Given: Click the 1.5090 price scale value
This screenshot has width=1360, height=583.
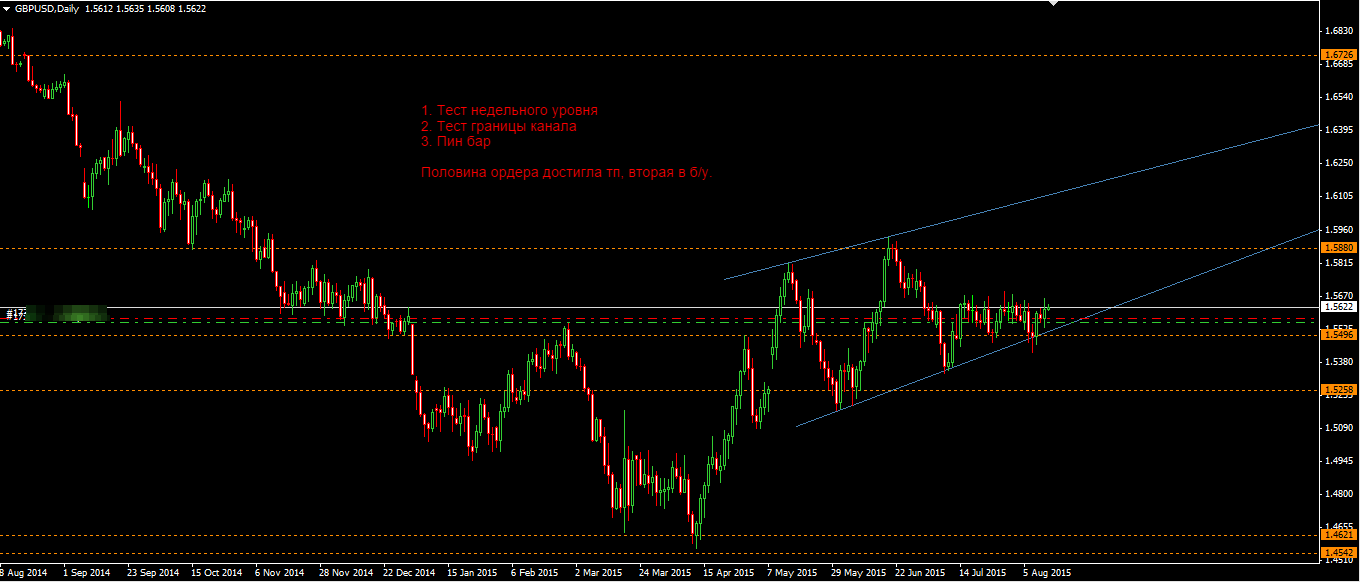Looking at the screenshot, I should coord(1339,428).
